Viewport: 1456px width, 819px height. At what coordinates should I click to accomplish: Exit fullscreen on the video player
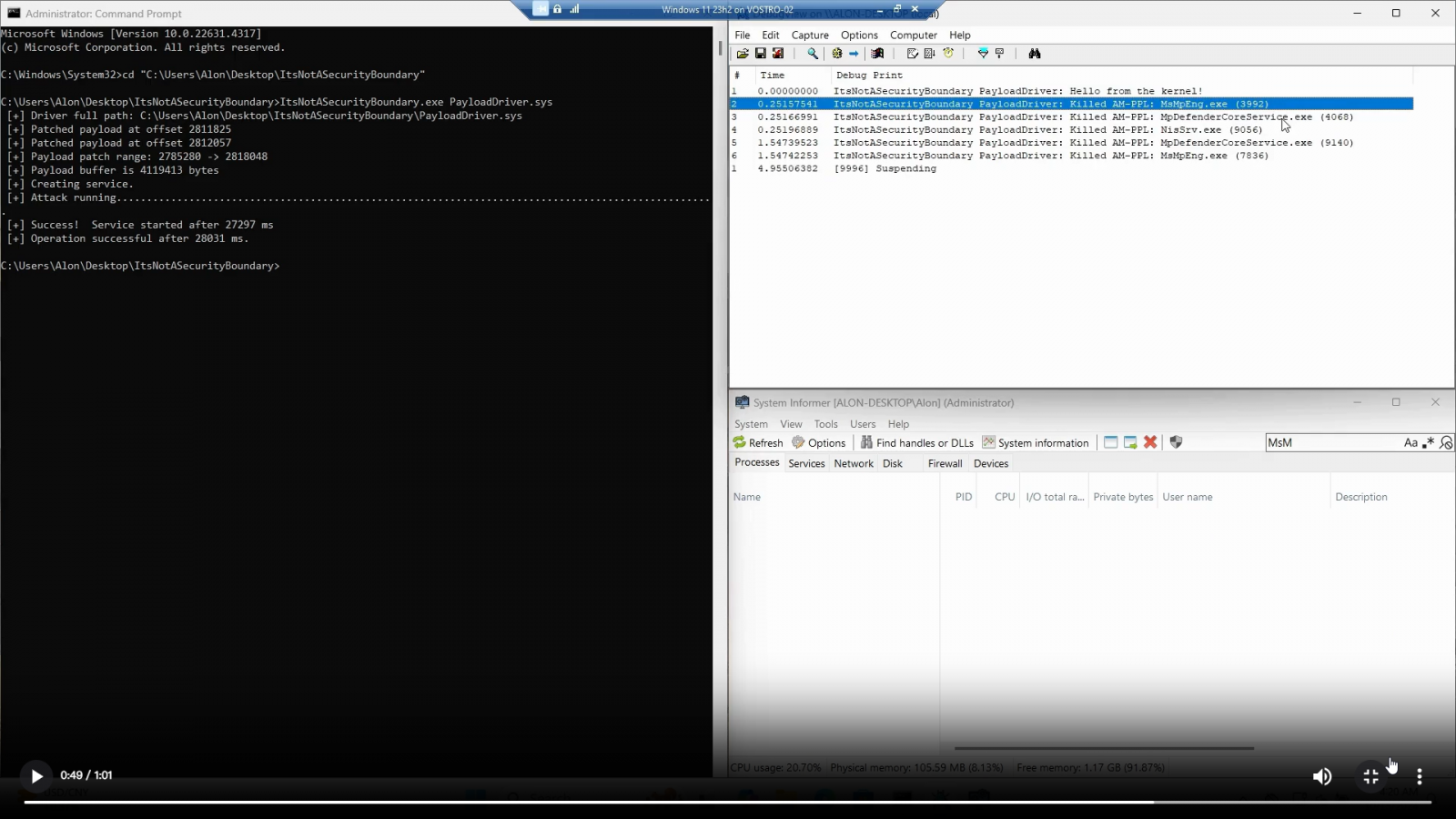tap(1371, 776)
